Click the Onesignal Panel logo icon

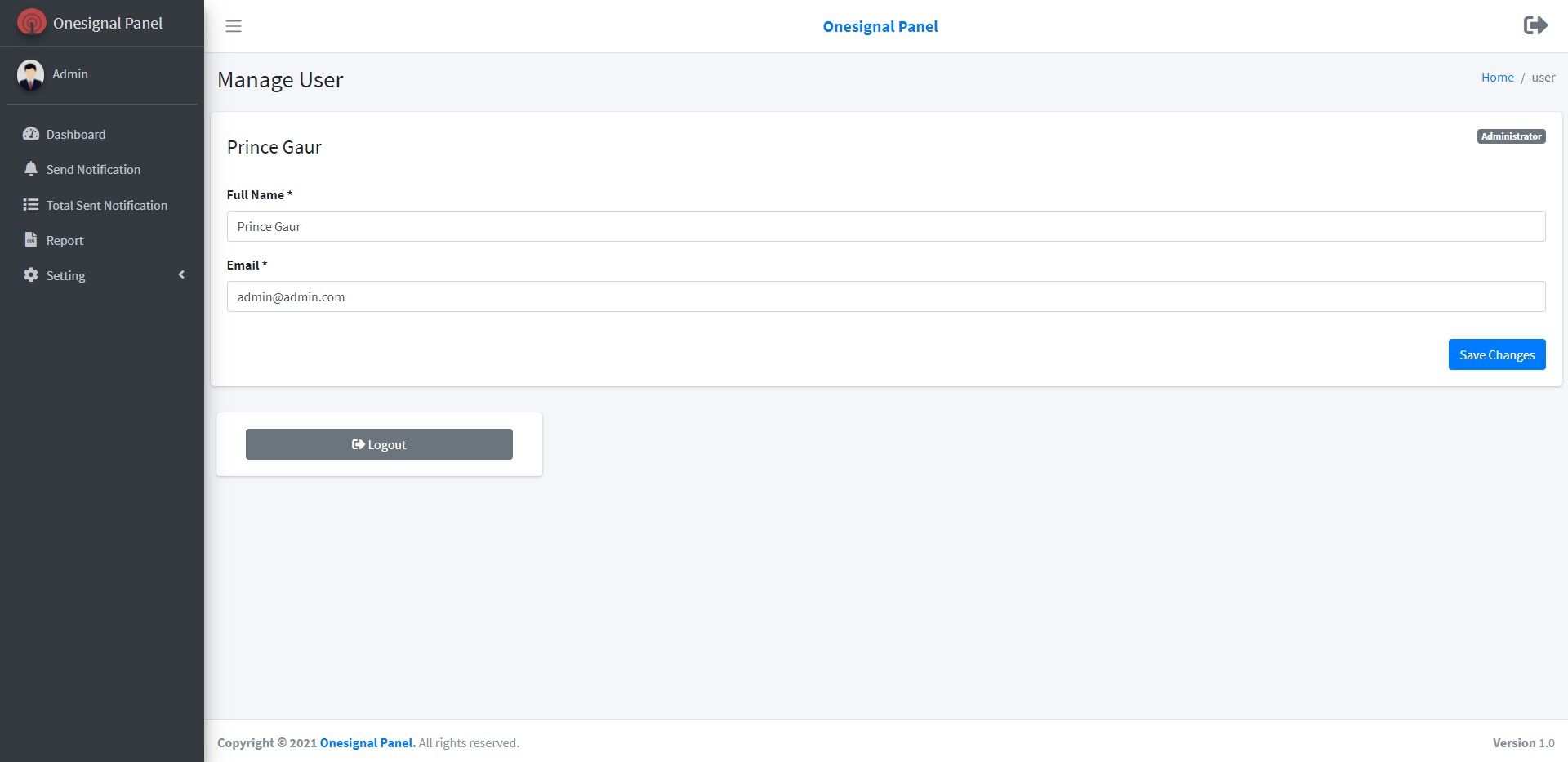31,22
